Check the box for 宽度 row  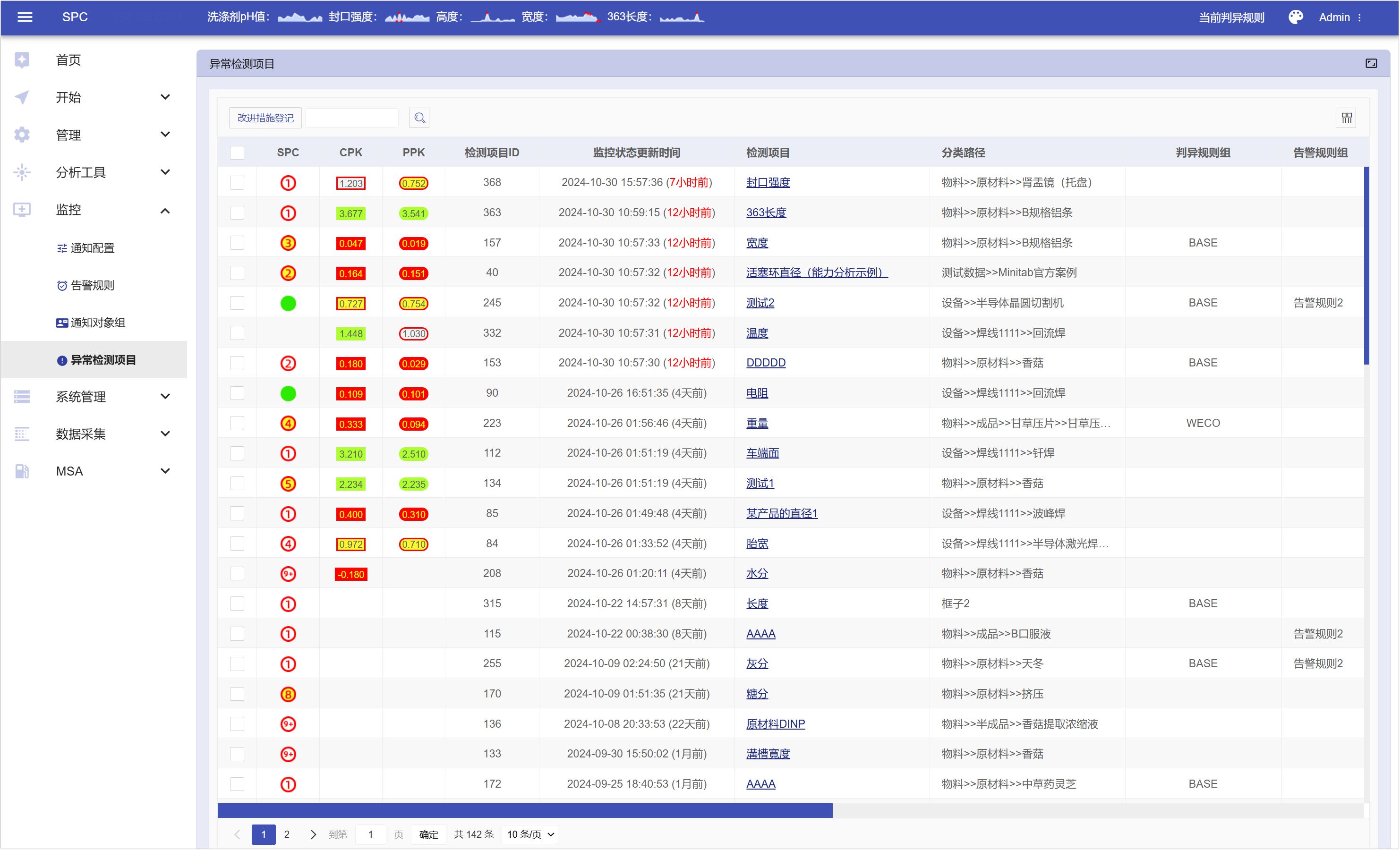pyautogui.click(x=237, y=243)
